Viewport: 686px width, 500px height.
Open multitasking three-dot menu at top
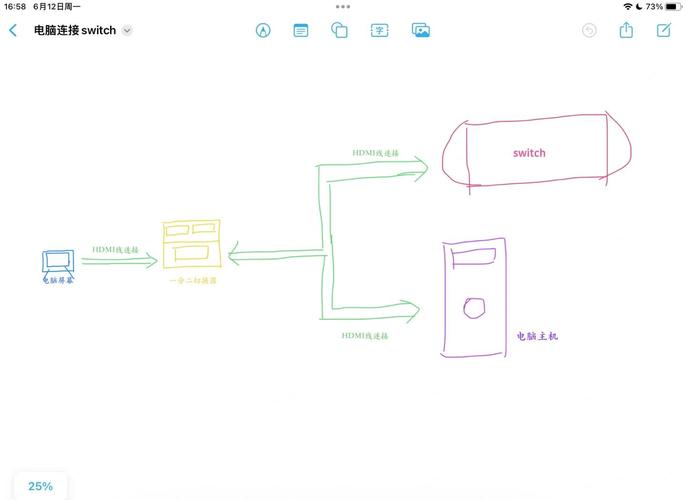(342, 5)
